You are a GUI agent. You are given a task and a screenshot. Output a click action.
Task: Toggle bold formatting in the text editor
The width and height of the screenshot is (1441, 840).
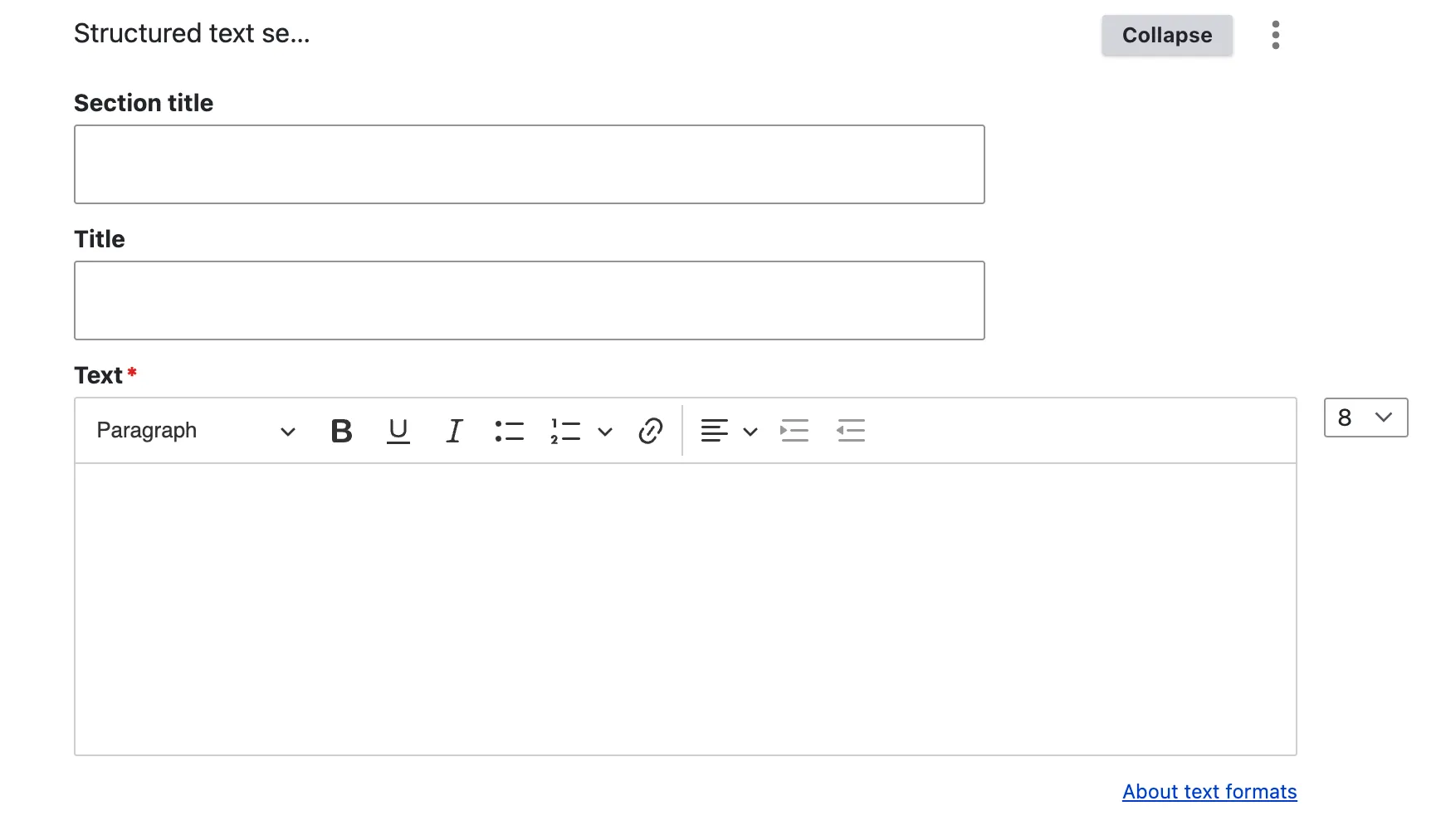click(341, 431)
